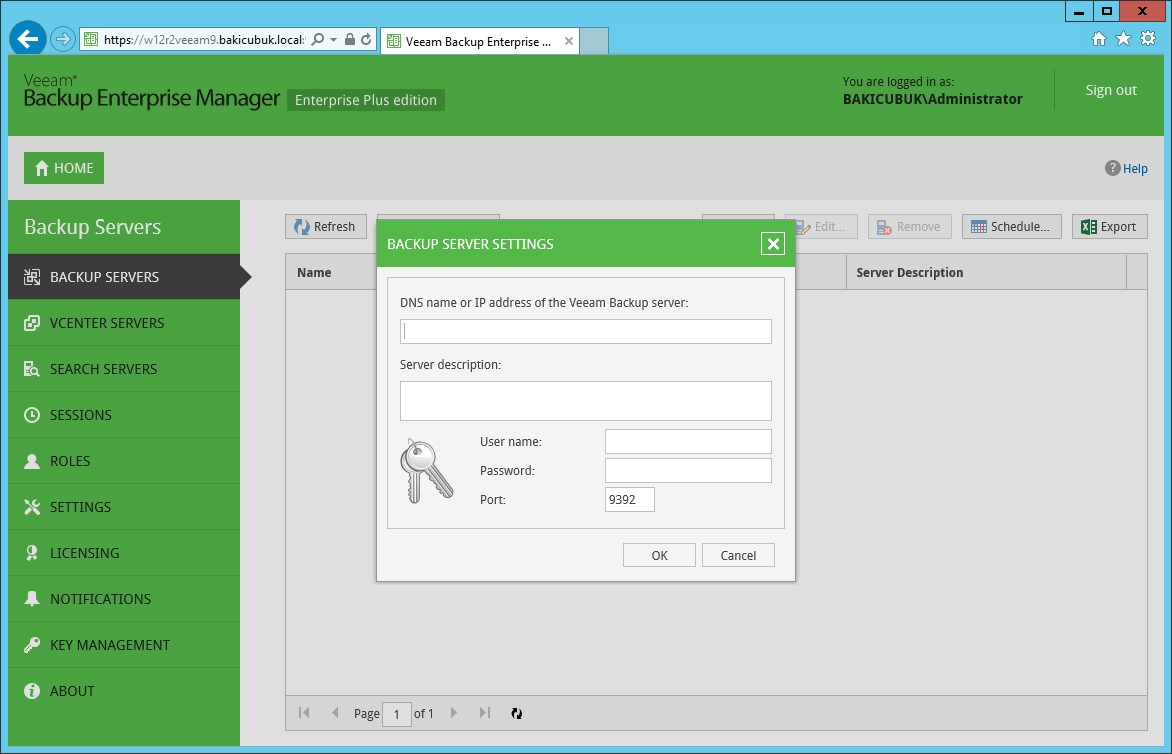Sign out of Enterprise Manager
The height and width of the screenshot is (754, 1172).
[1111, 90]
